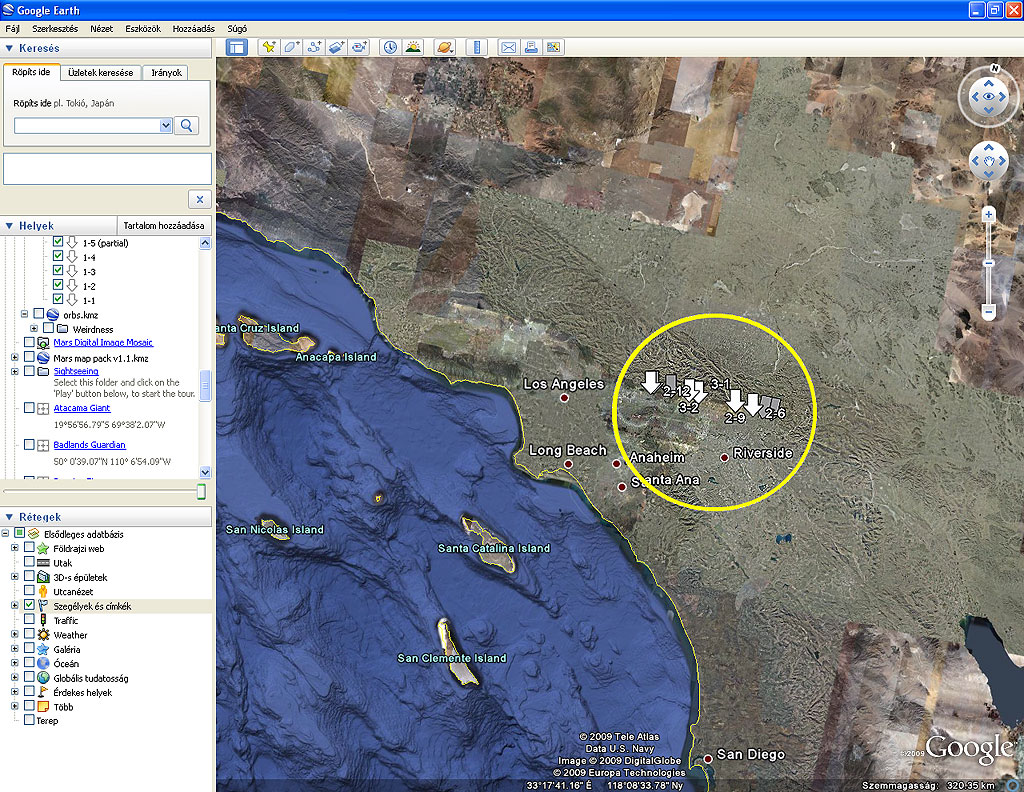The image size is (1024, 792).
Task: Click the magnifier search button
Action: 187,125
